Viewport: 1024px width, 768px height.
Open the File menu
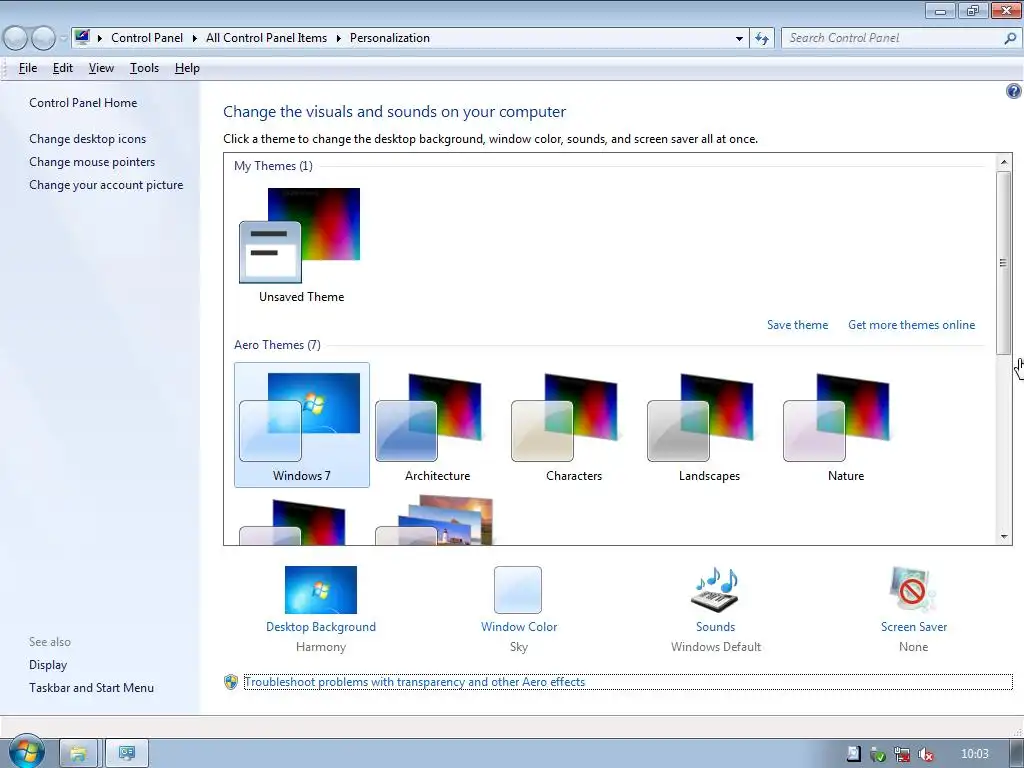27,68
